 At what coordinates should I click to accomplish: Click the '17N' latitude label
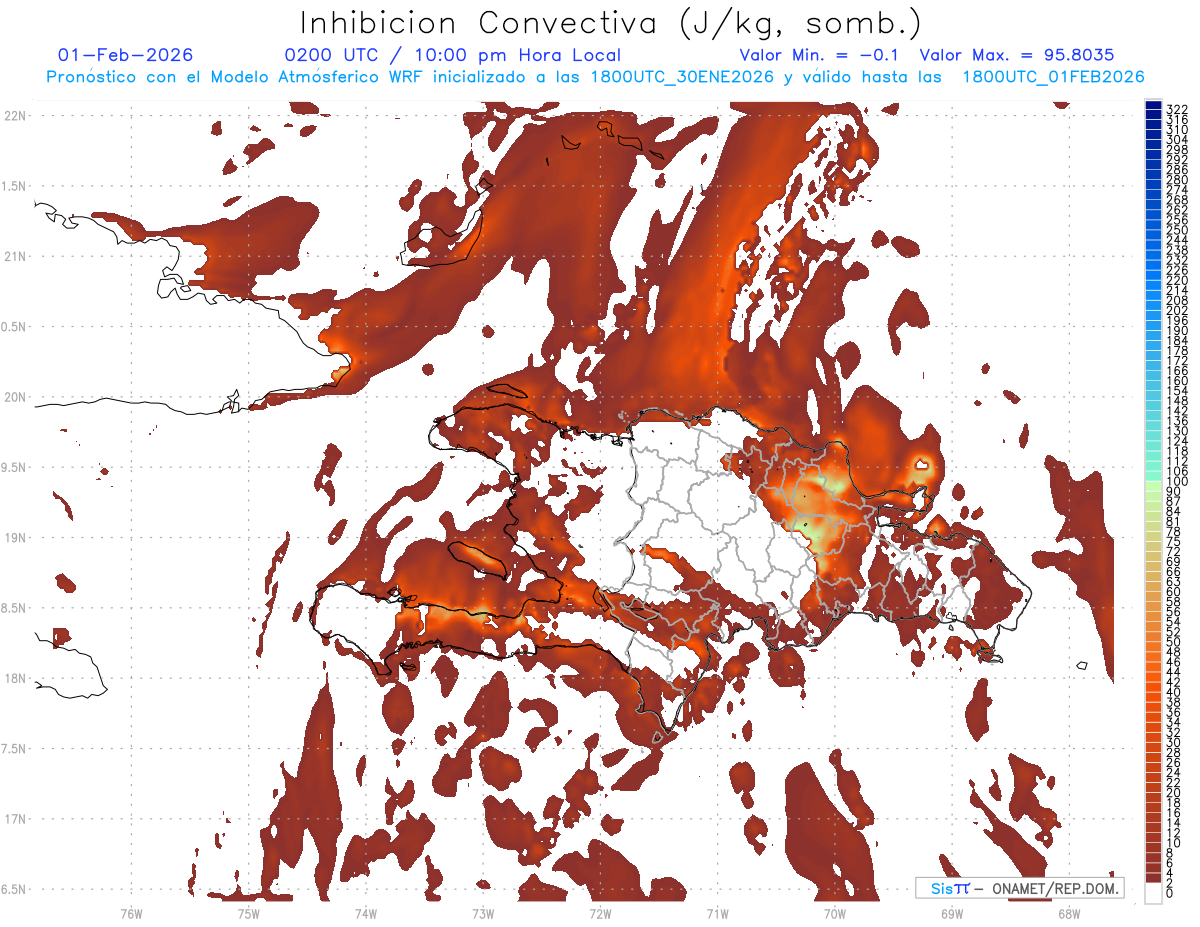click(x=15, y=819)
